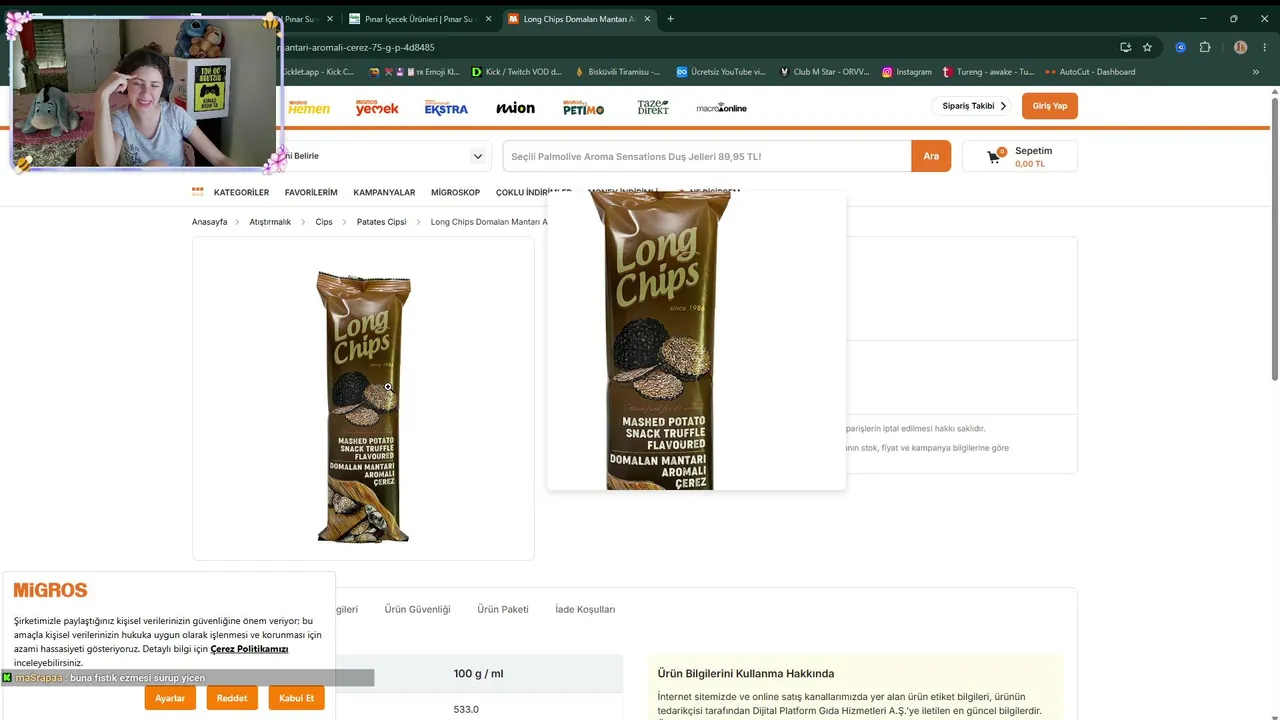1280x720 pixels.
Task: Open the Migros Yemek logo link
Action: 377,107
